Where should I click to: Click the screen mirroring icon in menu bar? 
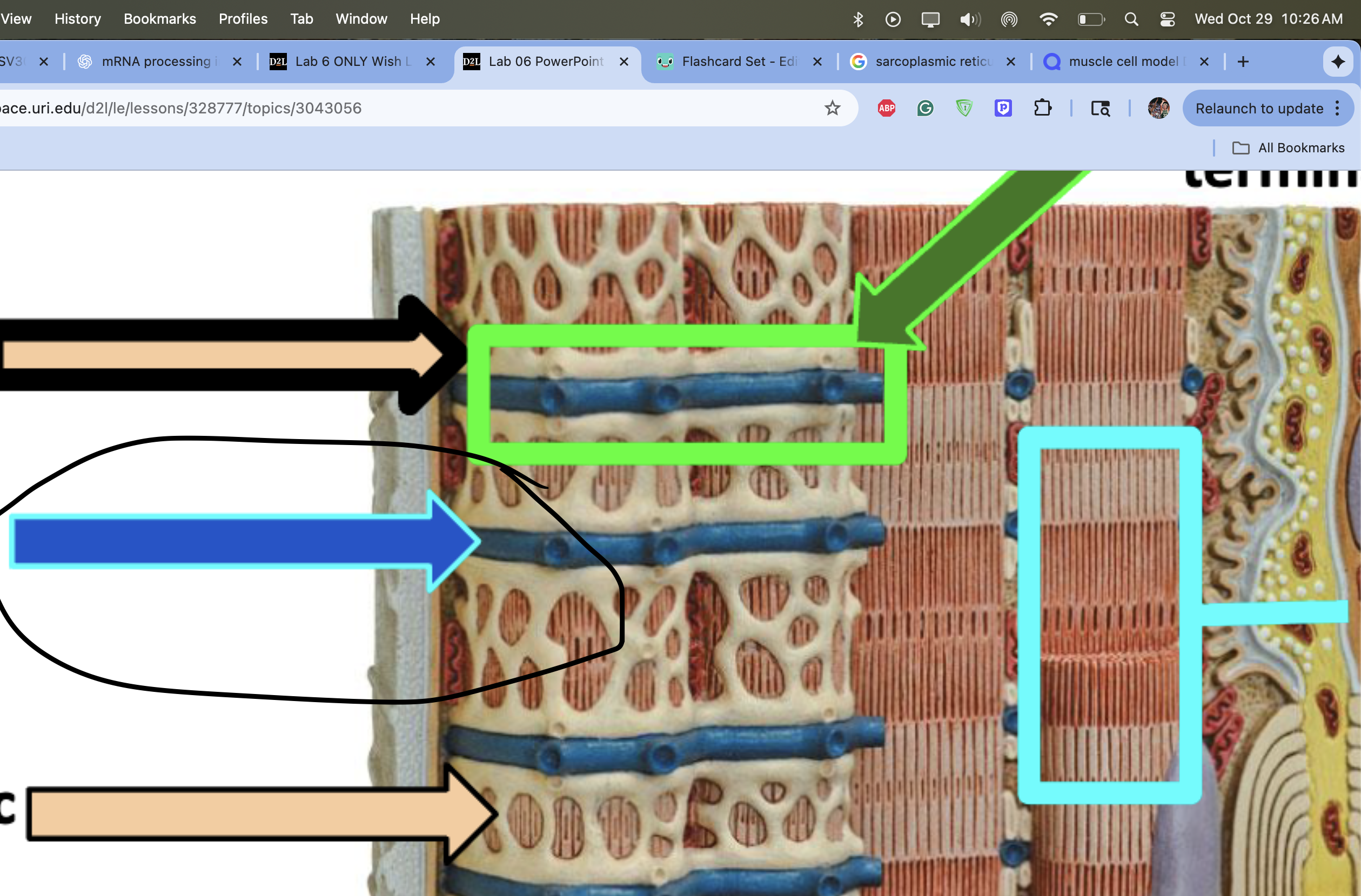pos(930,19)
